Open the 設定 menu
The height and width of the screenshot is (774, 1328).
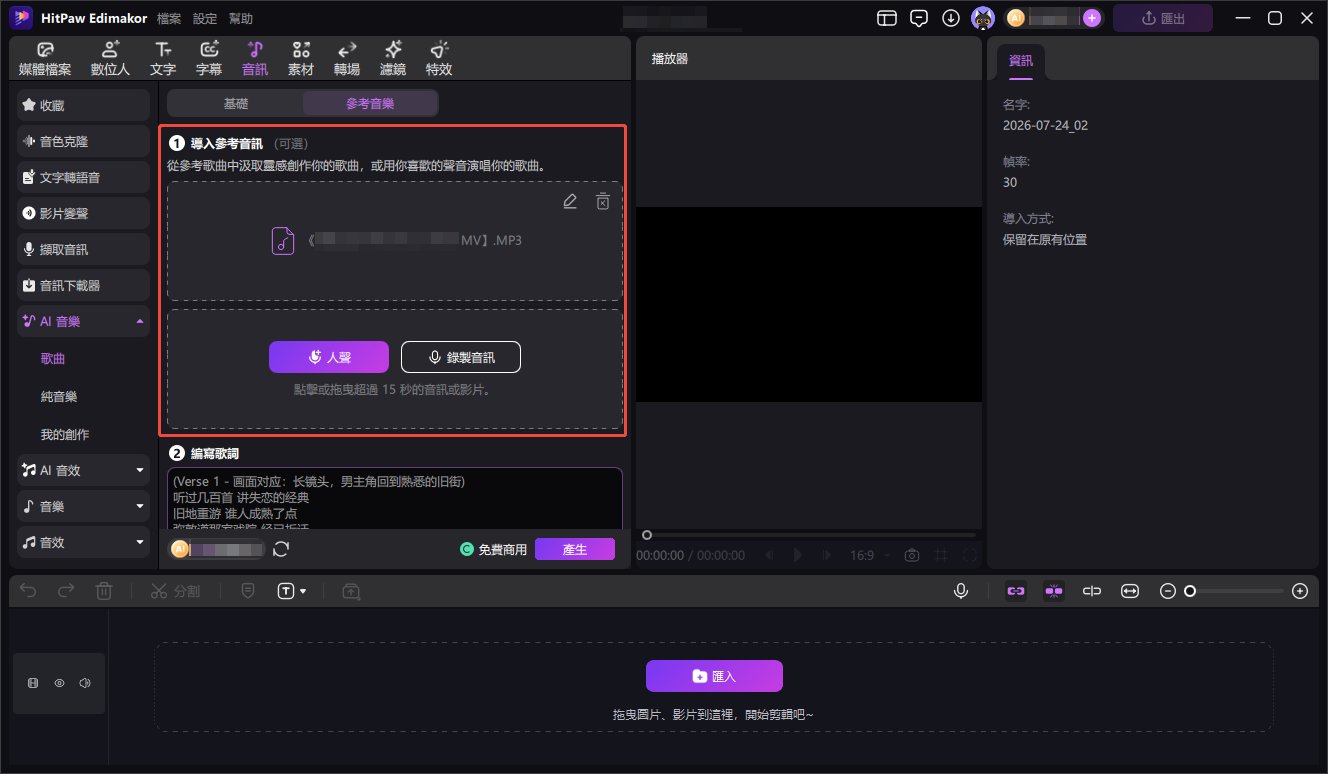(x=205, y=19)
